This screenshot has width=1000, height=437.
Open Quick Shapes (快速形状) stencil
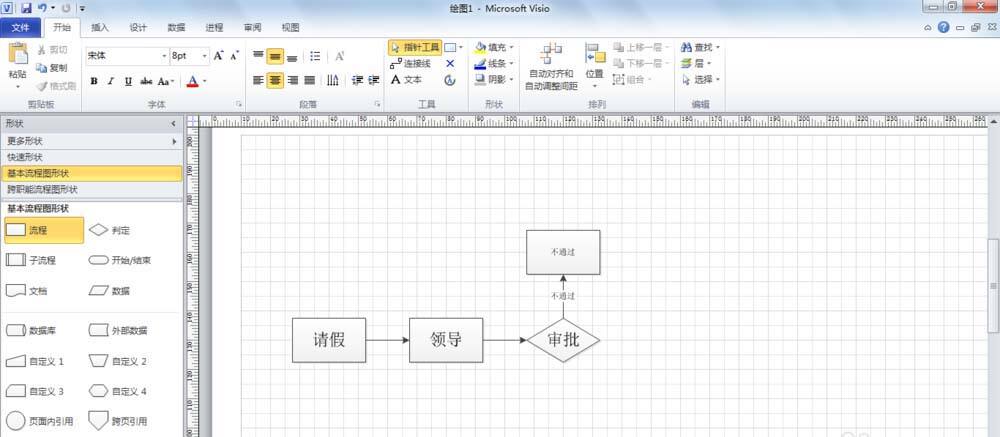(91, 157)
